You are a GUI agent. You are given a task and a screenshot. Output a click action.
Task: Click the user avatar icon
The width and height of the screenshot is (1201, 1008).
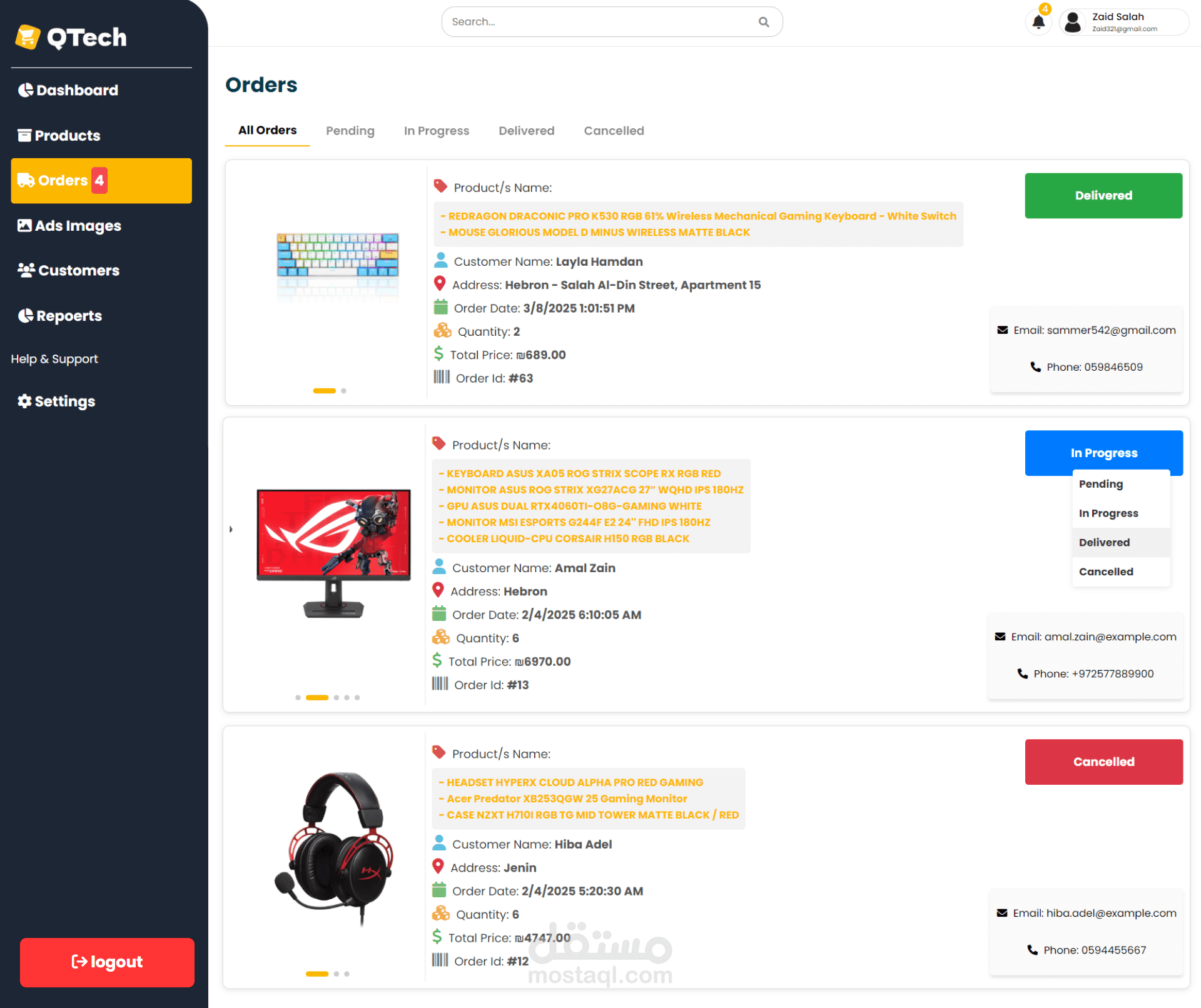pyautogui.click(x=1073, y=22)
